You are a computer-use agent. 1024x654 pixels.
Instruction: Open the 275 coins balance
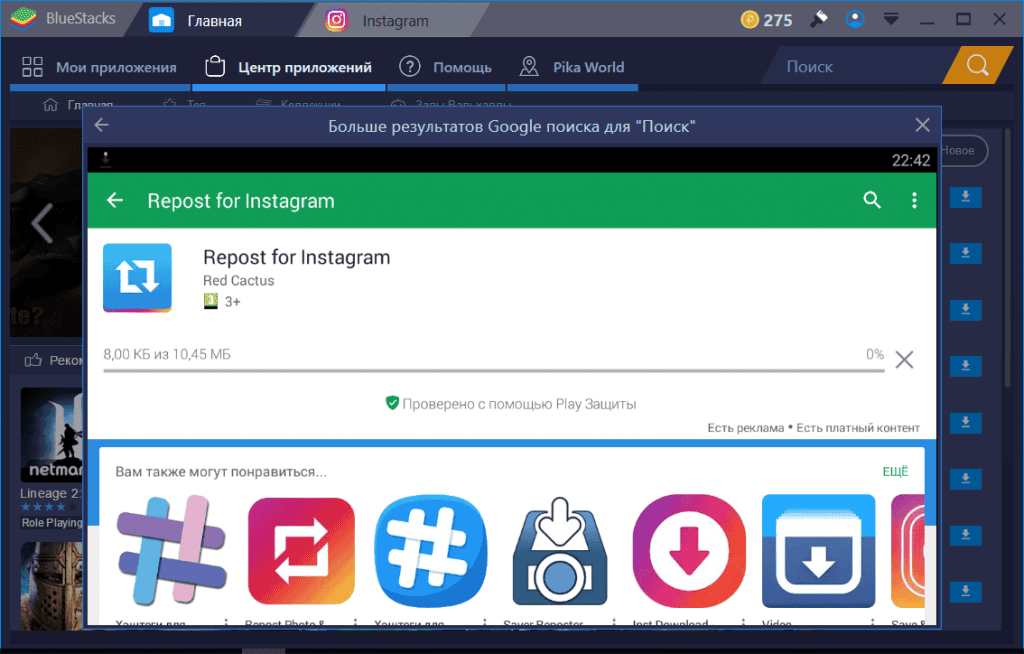[x=767, y=20]
